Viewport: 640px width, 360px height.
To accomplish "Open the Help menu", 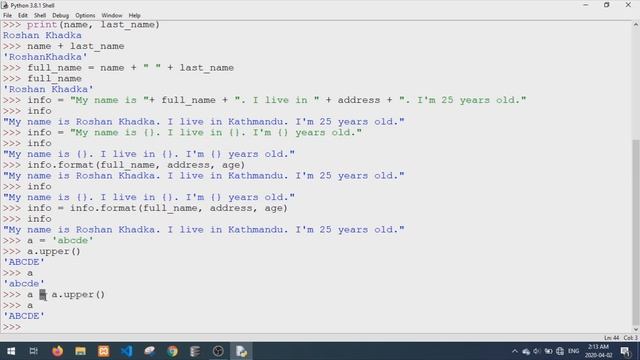I will pyautogui.click(x=134, y=16).
